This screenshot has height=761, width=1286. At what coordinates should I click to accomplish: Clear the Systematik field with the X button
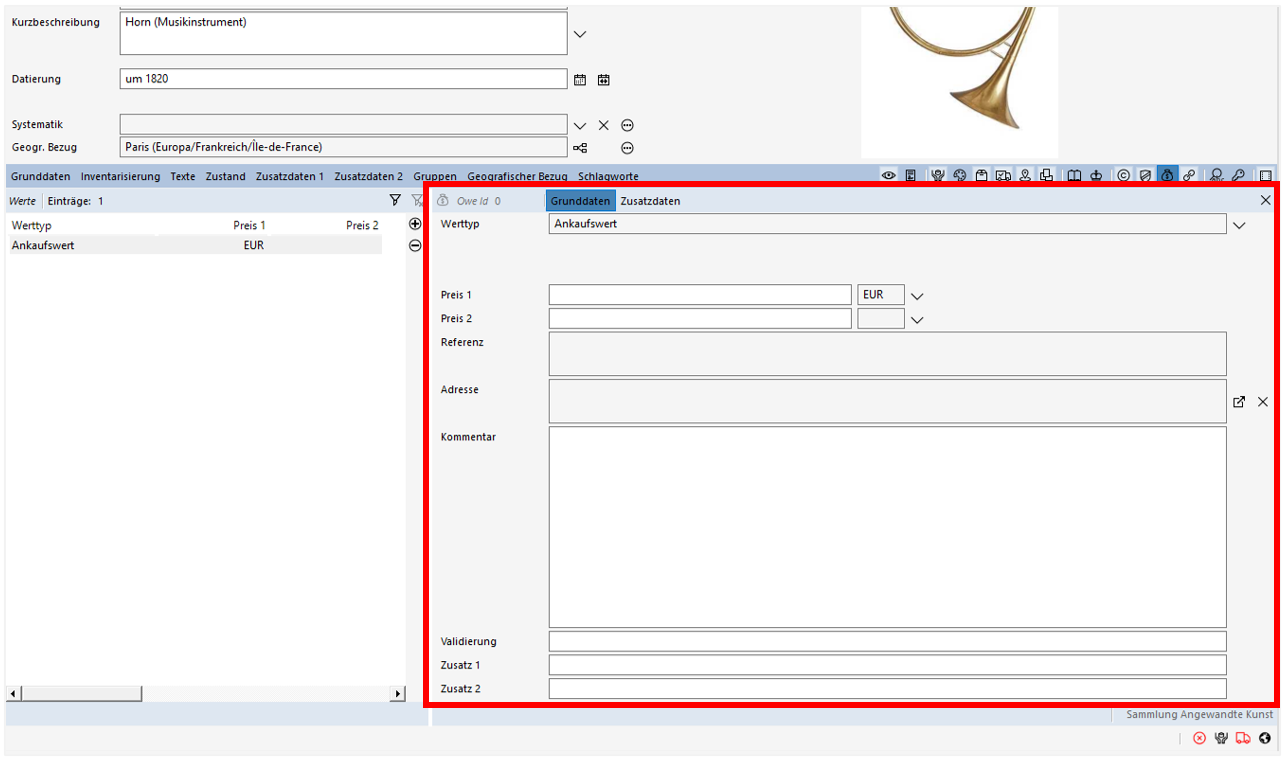tap(603, 125)
